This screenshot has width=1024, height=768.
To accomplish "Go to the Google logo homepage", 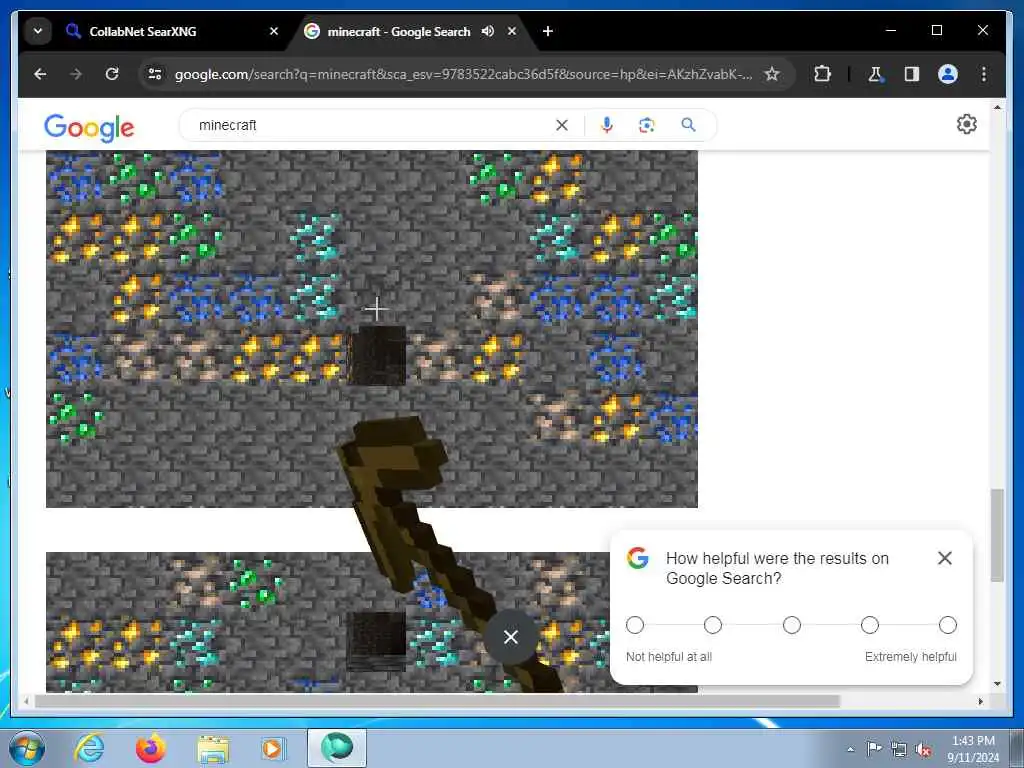I will pos(89,127).
